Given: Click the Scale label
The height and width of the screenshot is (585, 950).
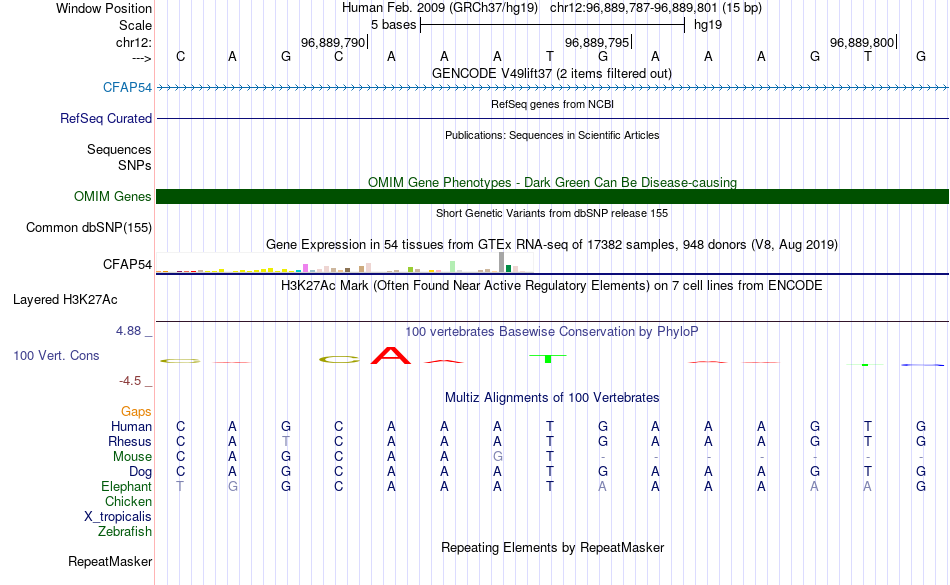Looking at the screenshot, I should coord(136,25).
